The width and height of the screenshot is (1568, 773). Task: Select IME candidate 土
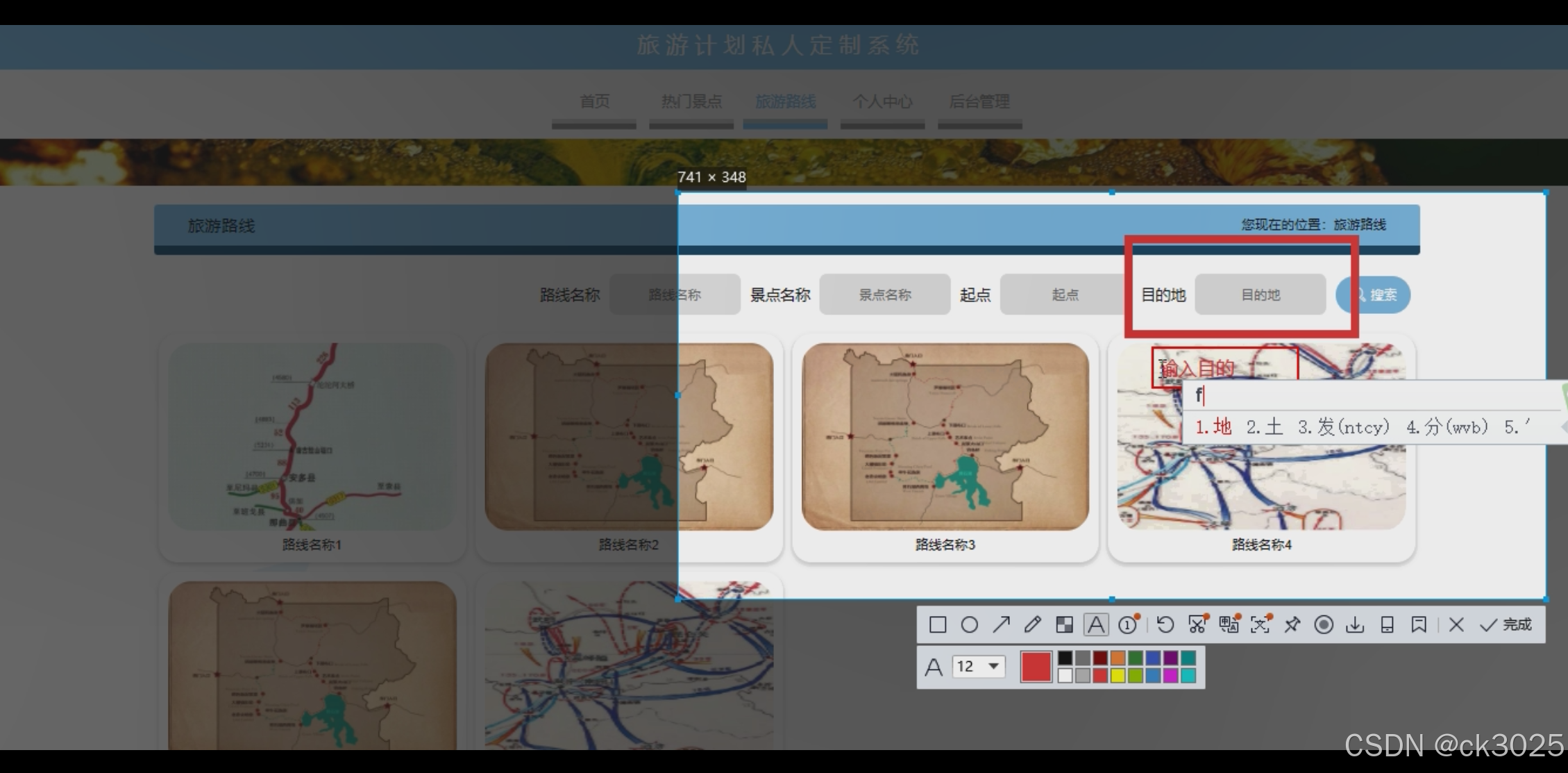pyautogui.click(x=1265, y=427)
